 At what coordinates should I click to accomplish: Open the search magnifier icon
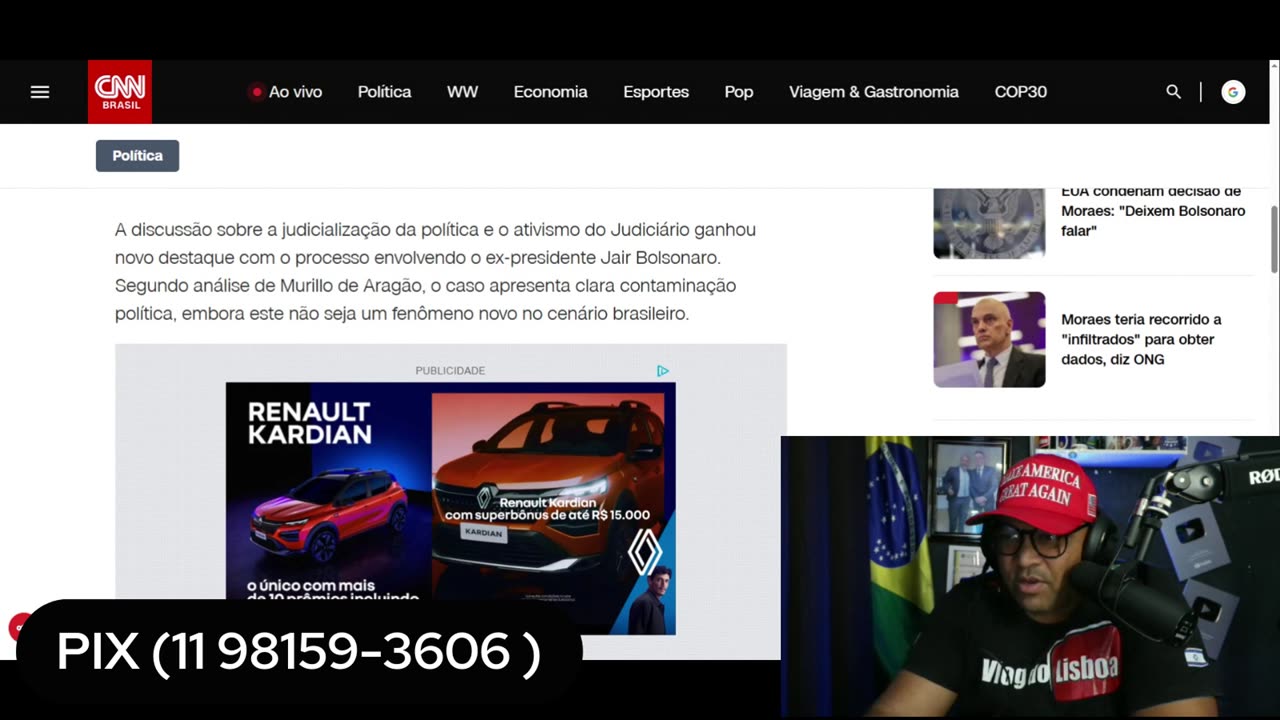click(x=1174, y=92)
